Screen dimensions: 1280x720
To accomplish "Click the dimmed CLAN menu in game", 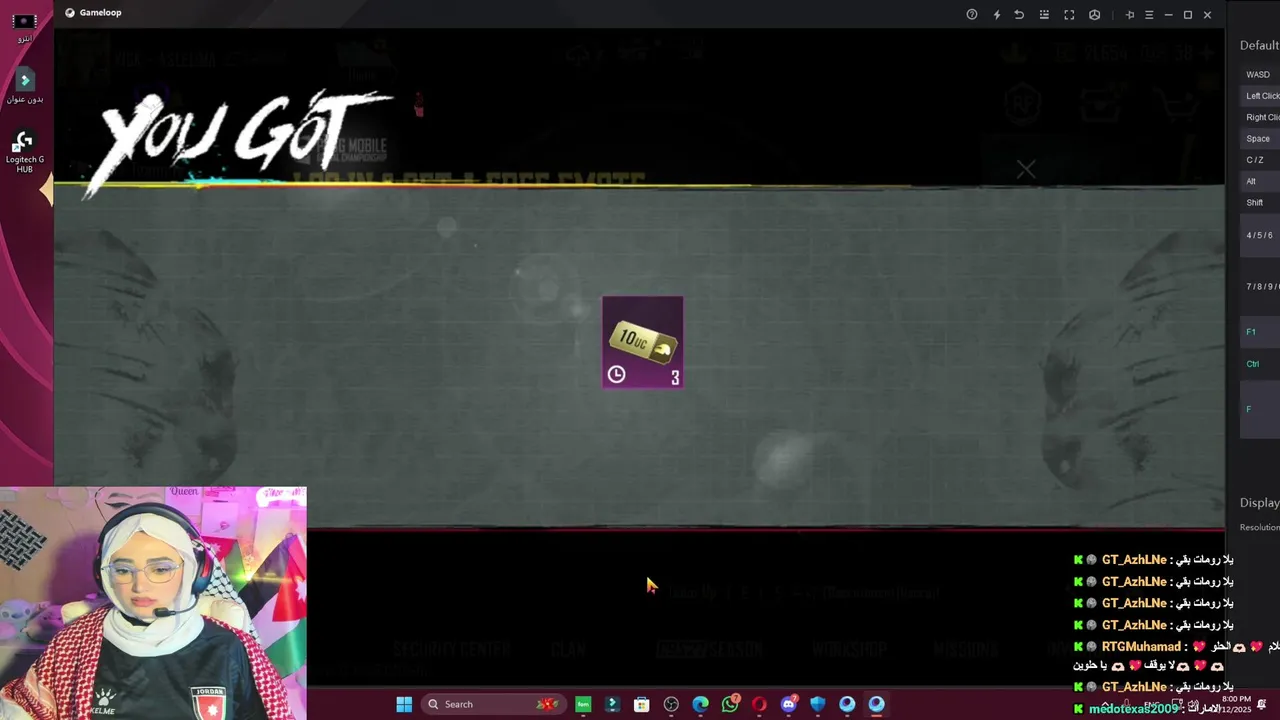I will [x=569, y=649].
